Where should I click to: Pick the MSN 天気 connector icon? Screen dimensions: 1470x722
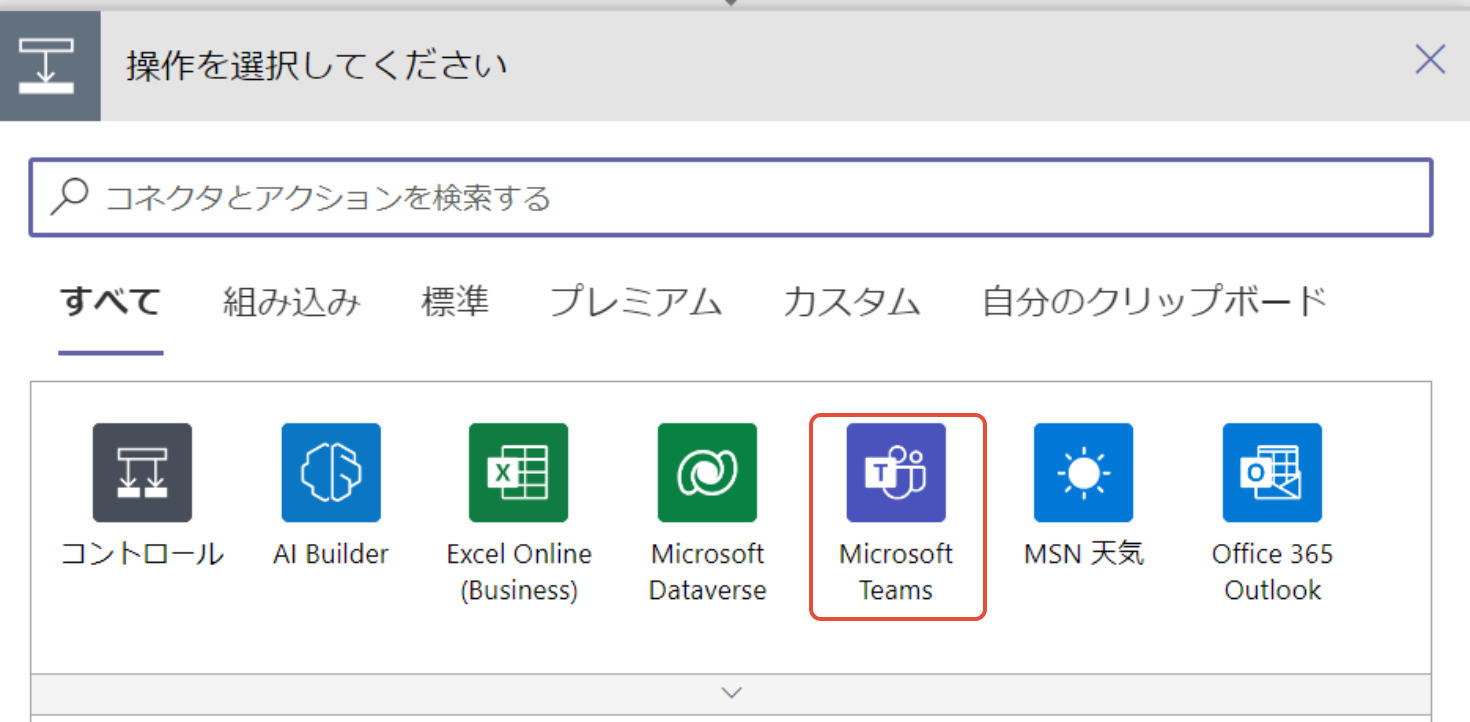pos(1084,472)
